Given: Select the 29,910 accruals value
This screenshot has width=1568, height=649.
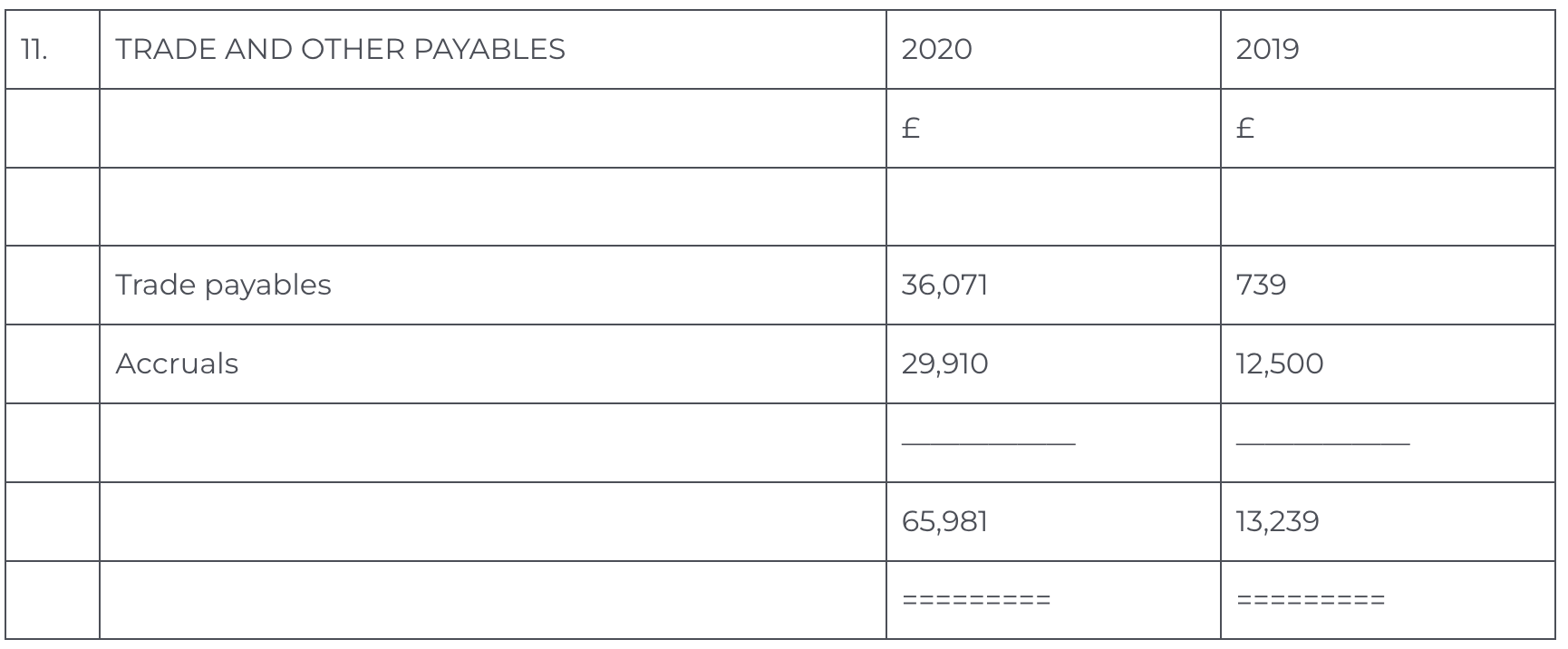Looking at the screenshot, I should tap(944, 363).
